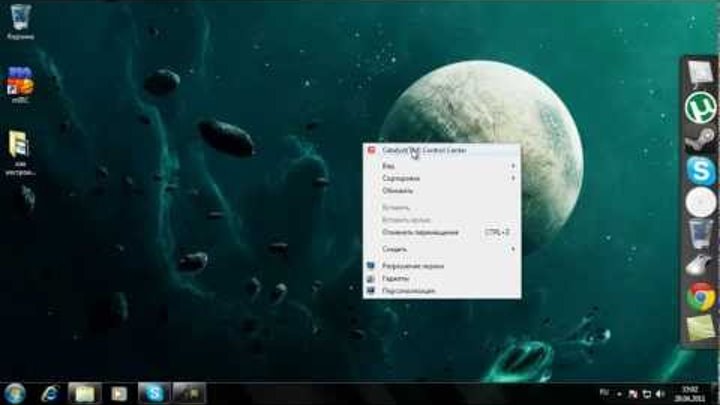Open Skype in the side dock
Image resolution: width=720 pixels, height=405 pixels.
click(699, 171)
